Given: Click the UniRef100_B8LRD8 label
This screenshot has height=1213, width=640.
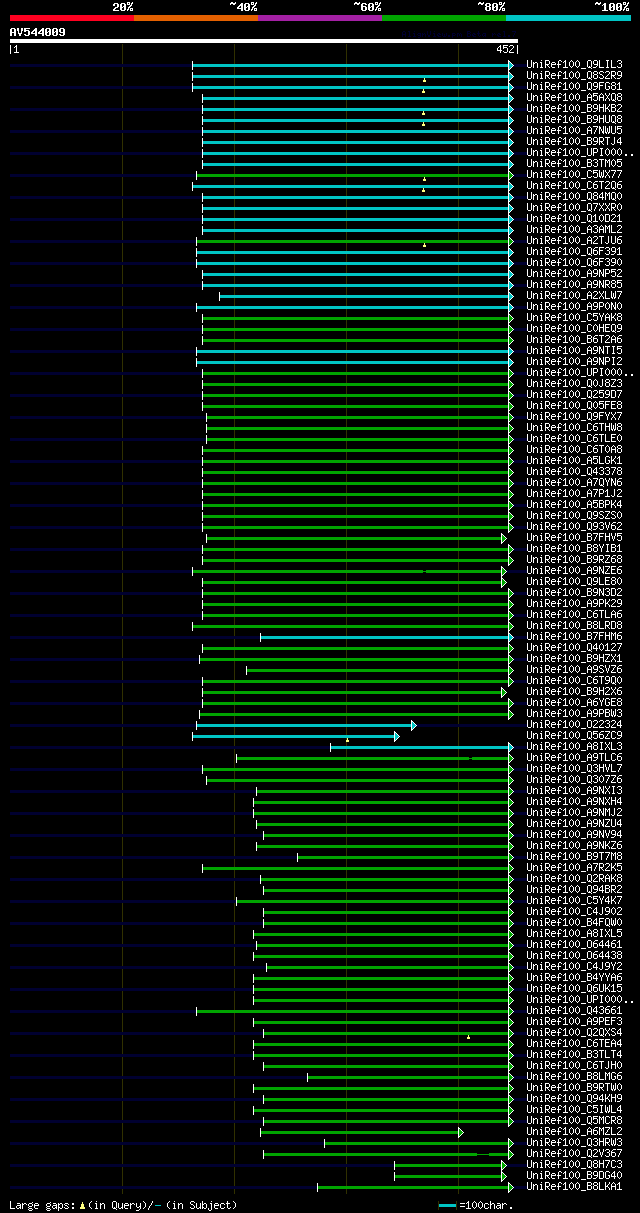Looking at the screenshot, I should point(574,625).
